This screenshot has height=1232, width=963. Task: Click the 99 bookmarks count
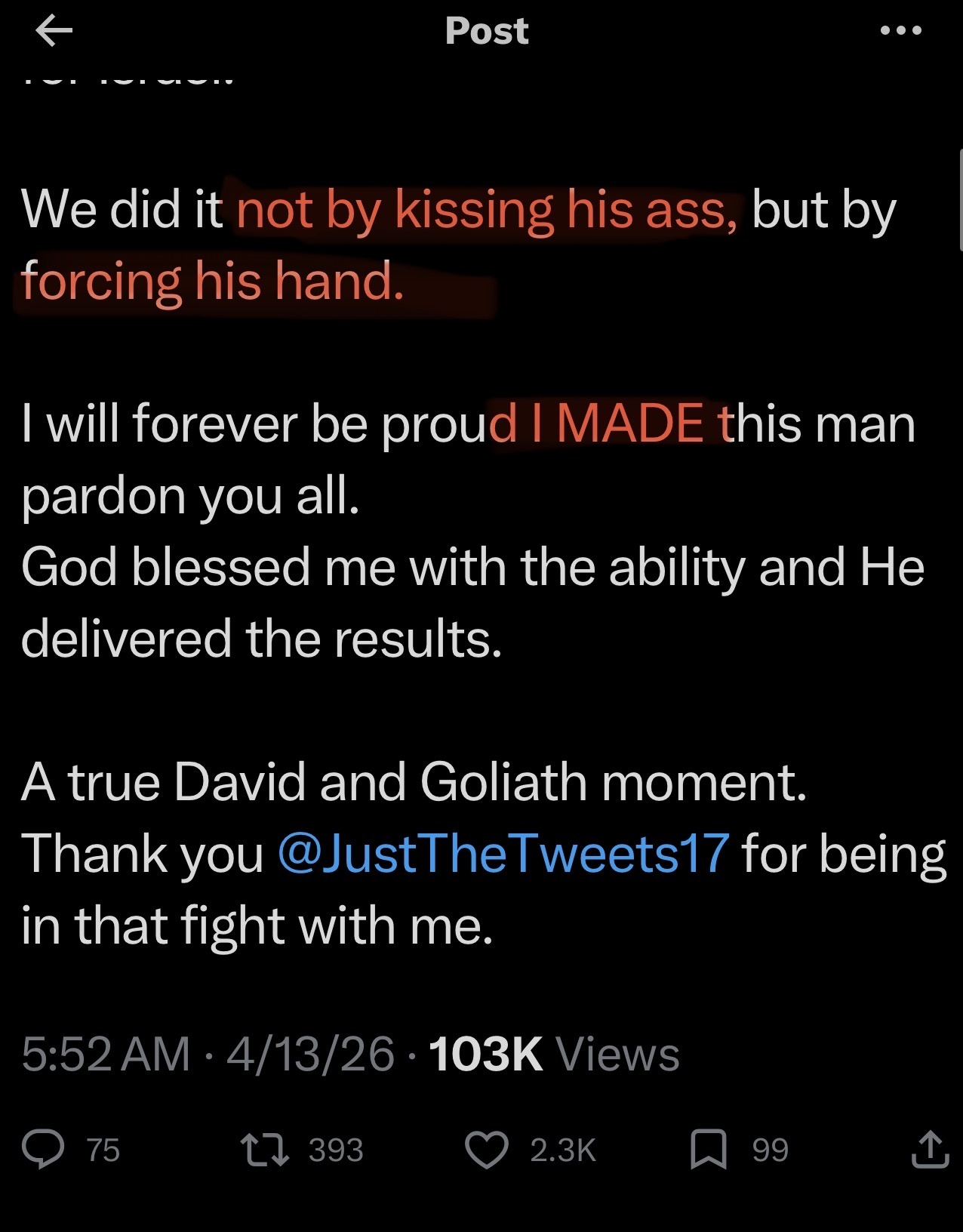[x=770, y=1150]
